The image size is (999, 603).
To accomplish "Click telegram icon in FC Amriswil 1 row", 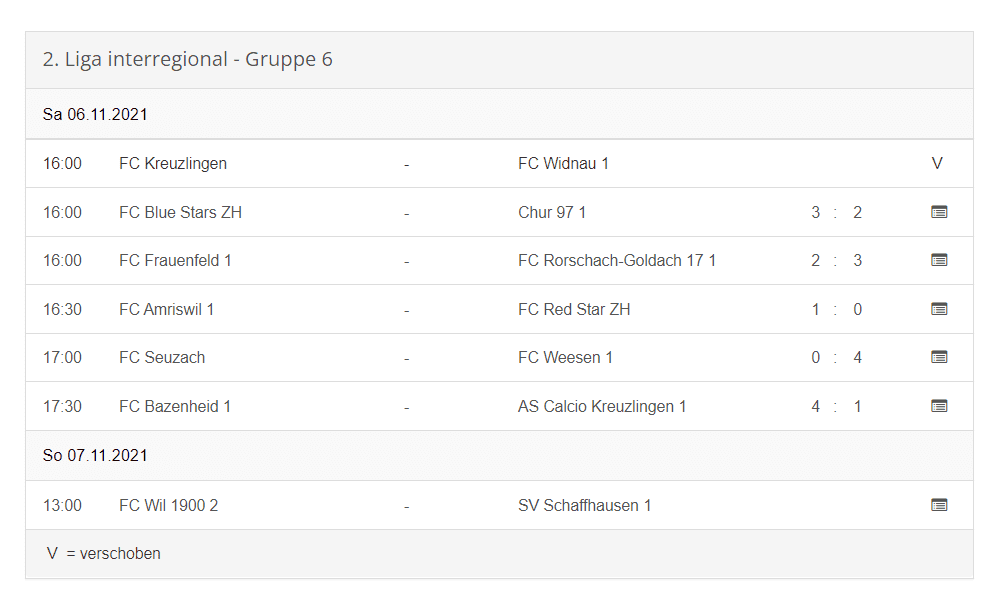I will (x=938, y=309).
